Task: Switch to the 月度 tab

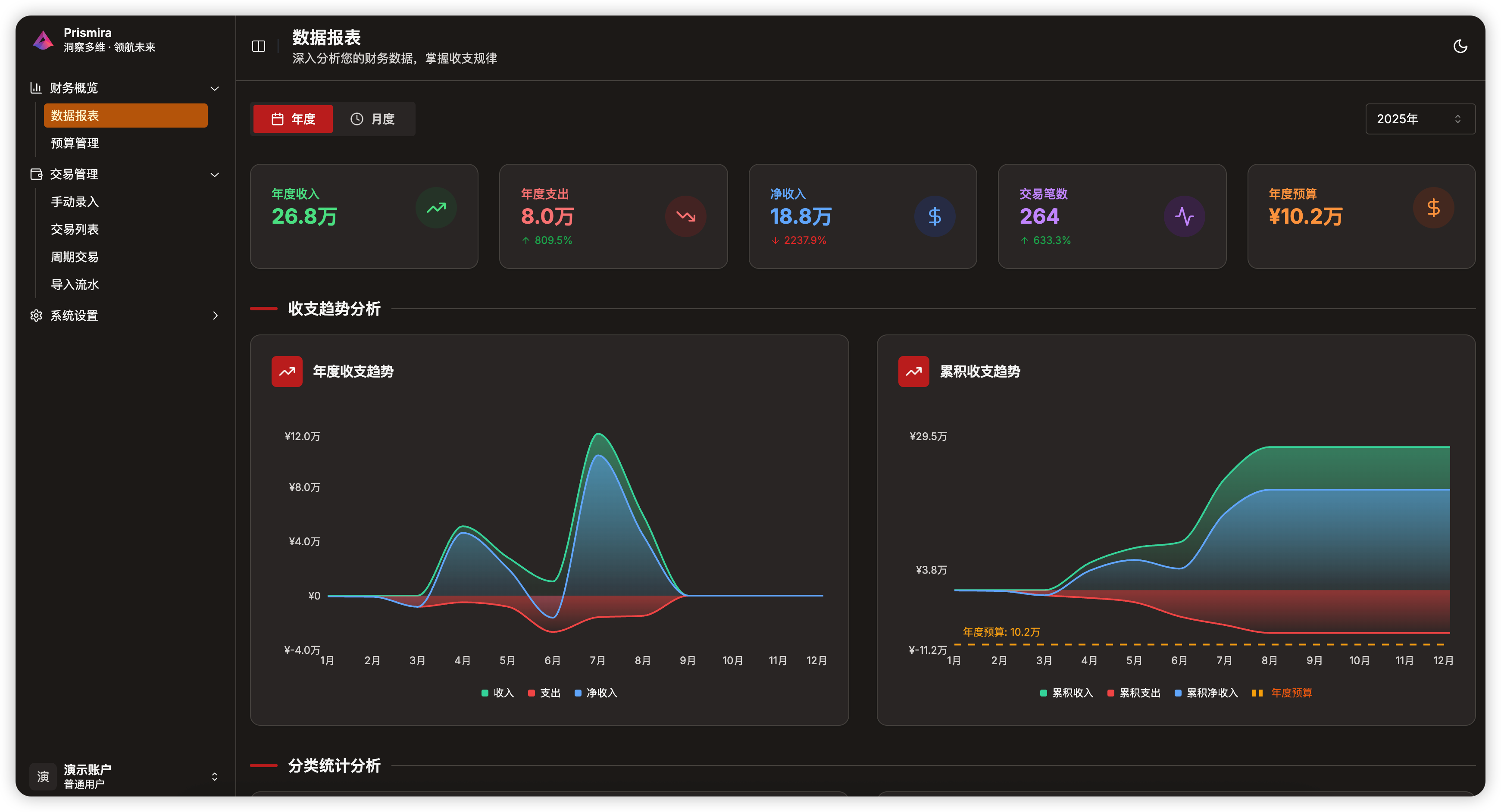Action: pyautogui.click(x=373, y=119)
